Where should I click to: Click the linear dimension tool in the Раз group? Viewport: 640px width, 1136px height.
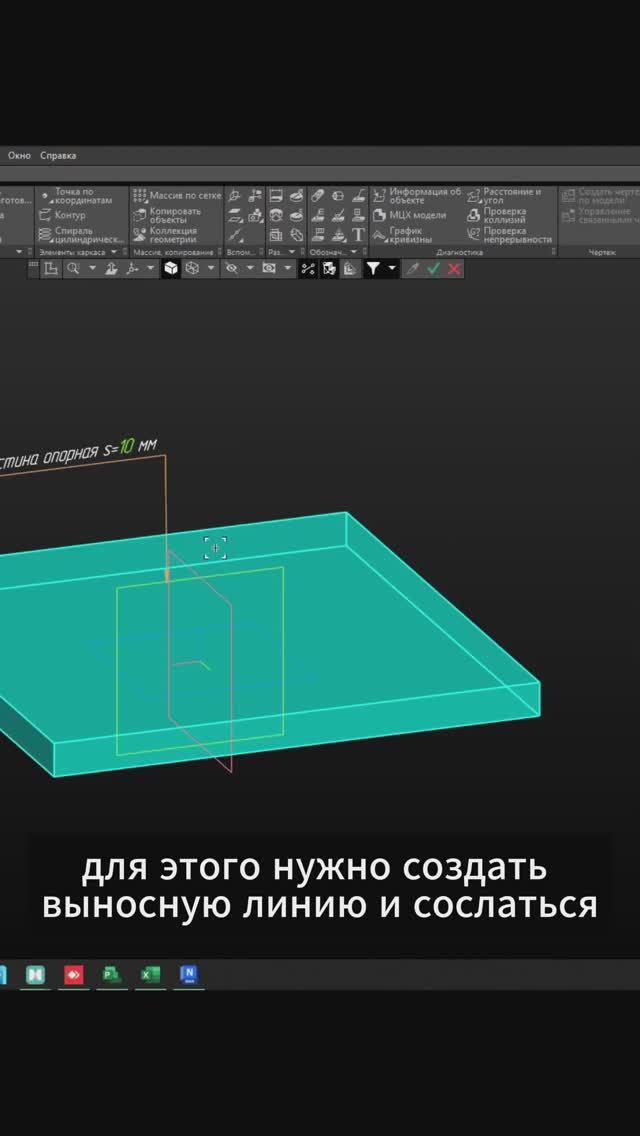(x=275, y=196)
